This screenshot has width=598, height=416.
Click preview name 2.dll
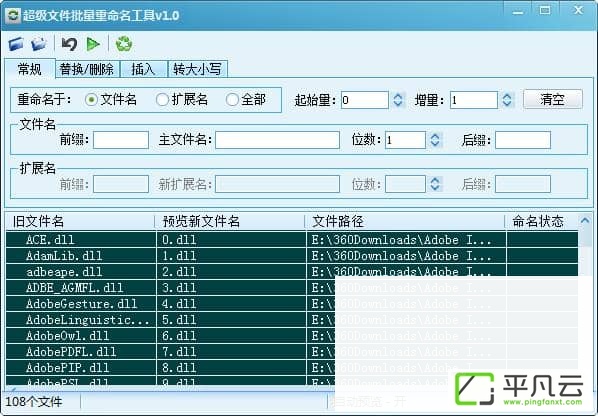click(x=179, y=272)
